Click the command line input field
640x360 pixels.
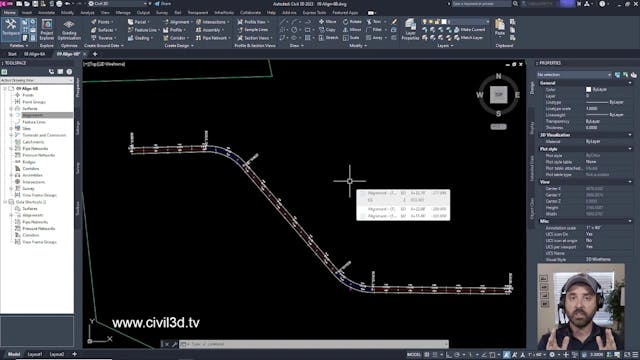[x=314, y=344]
